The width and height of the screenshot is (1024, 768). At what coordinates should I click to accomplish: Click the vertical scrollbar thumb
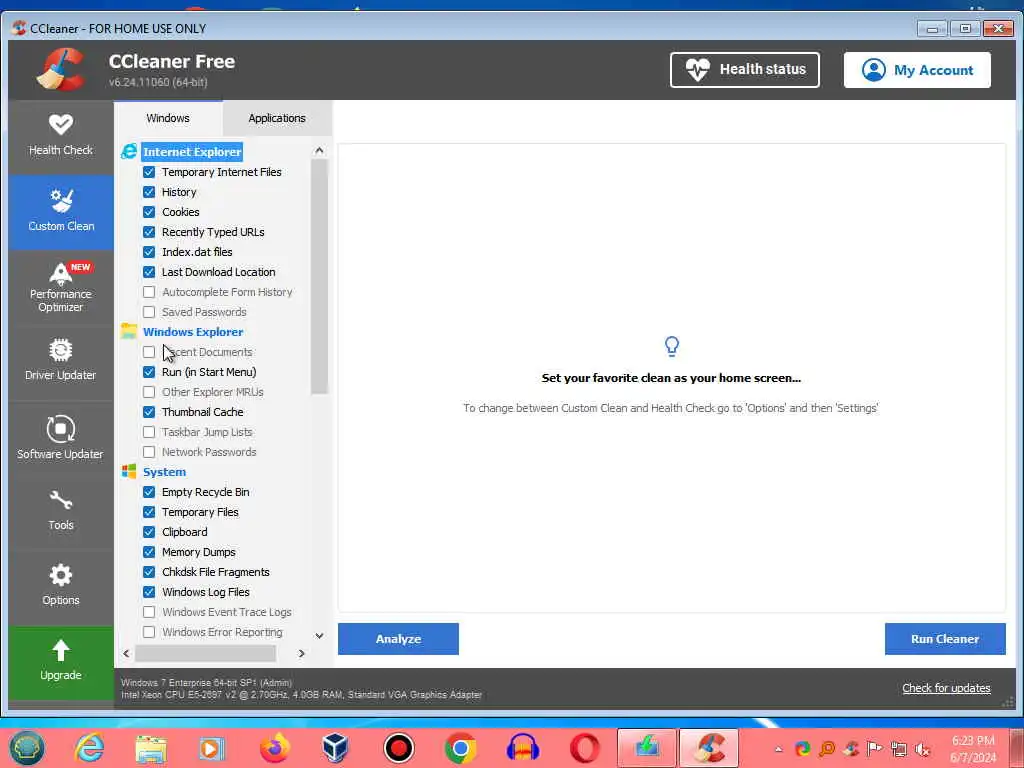click(x=319, y=277)
